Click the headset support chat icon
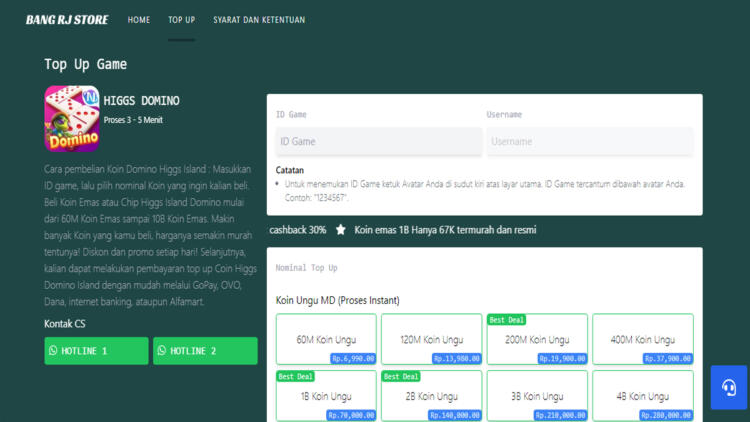The height and width of the screenshot is (422, 750). 729,387
